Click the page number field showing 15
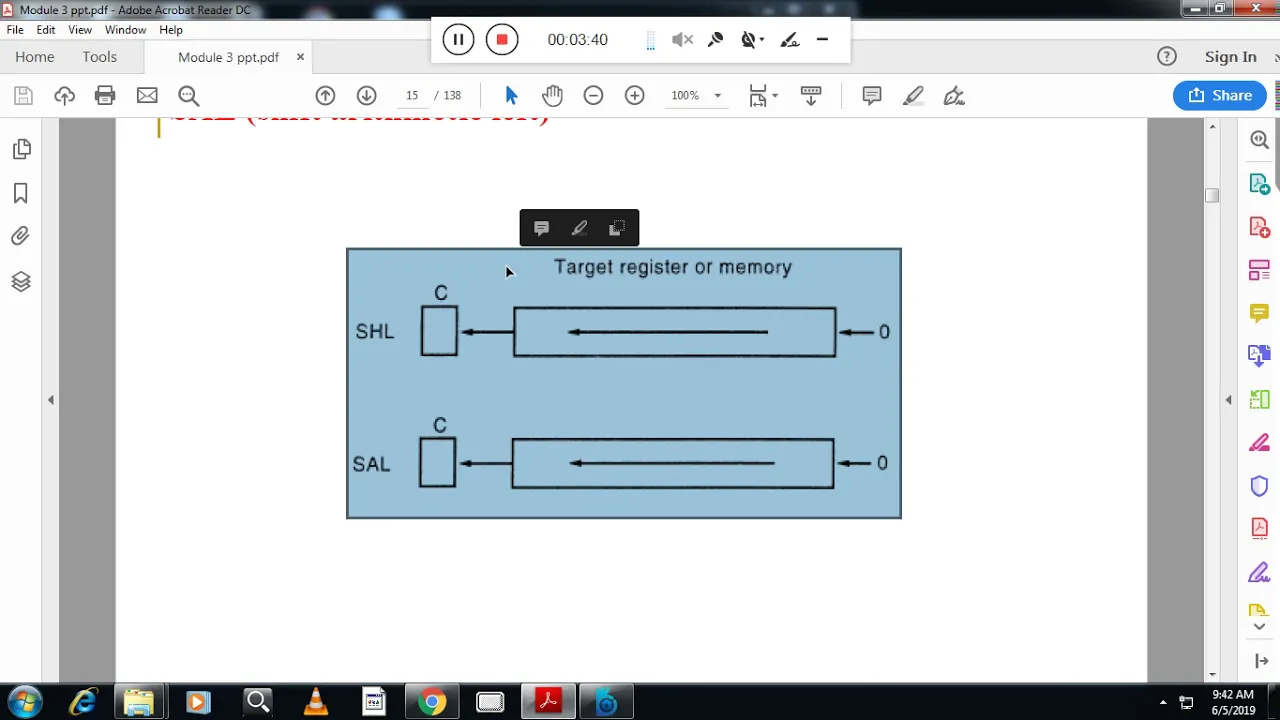Image resolution: width=1280 pixels, height=720 pixels. (411, 96)
